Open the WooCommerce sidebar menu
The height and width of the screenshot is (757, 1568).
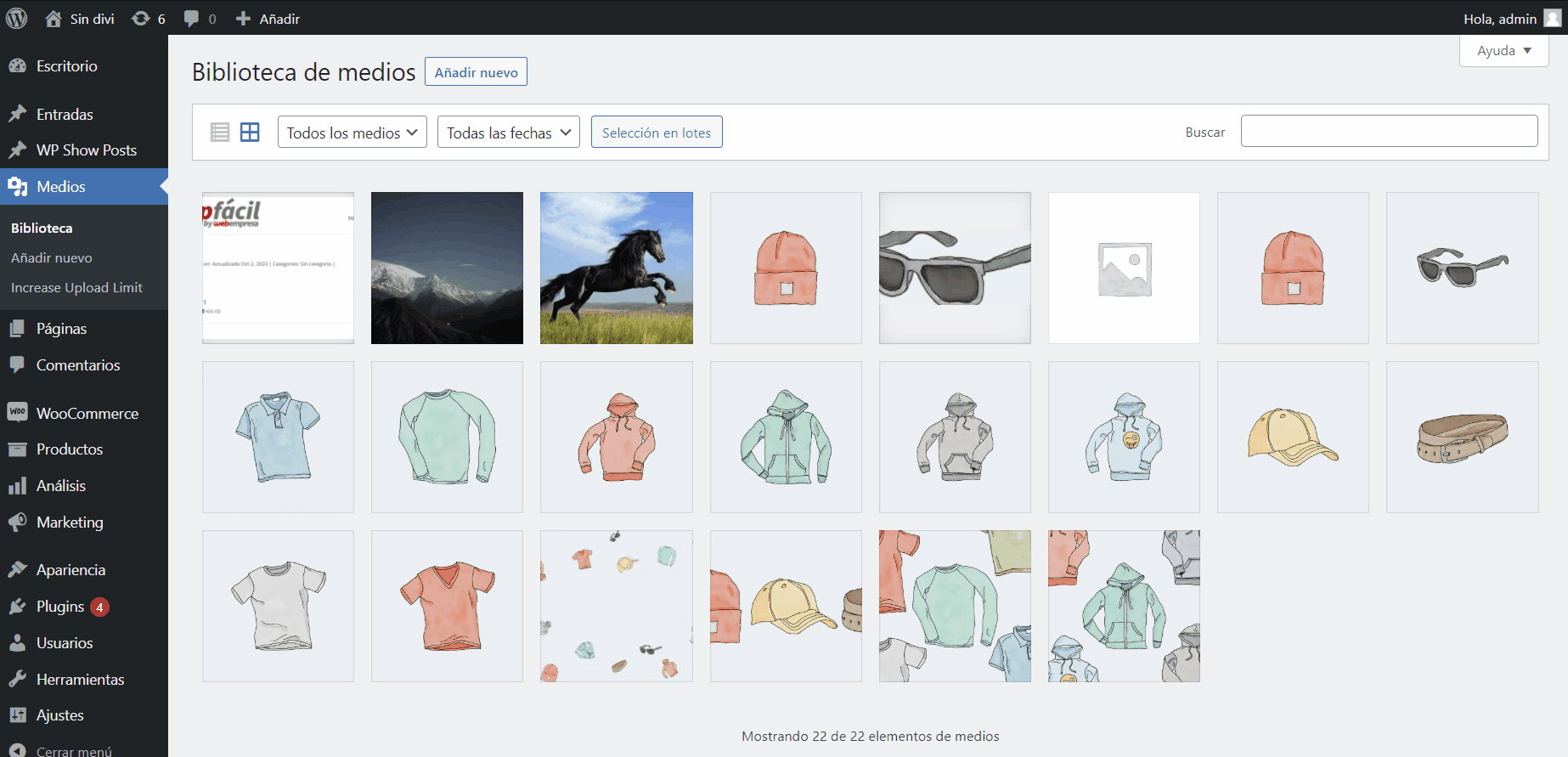pos(87,413)
